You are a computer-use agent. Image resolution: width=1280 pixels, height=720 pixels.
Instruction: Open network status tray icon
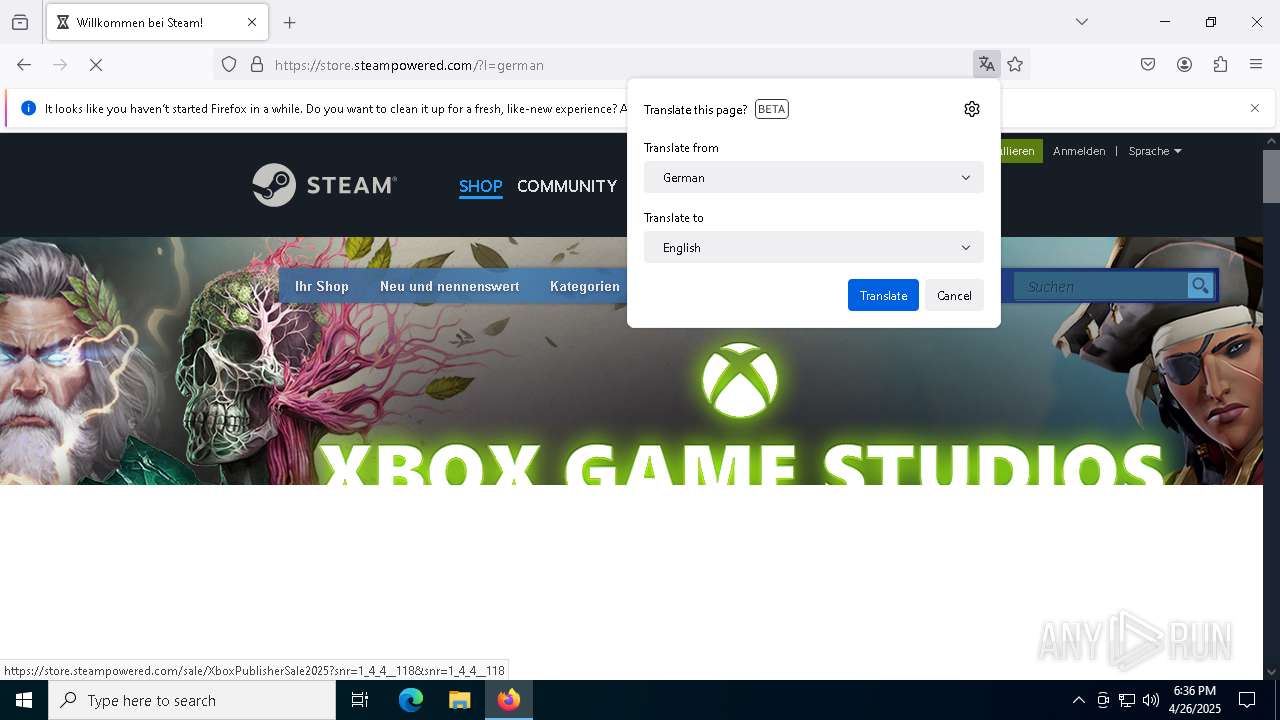click(1127, 700)
